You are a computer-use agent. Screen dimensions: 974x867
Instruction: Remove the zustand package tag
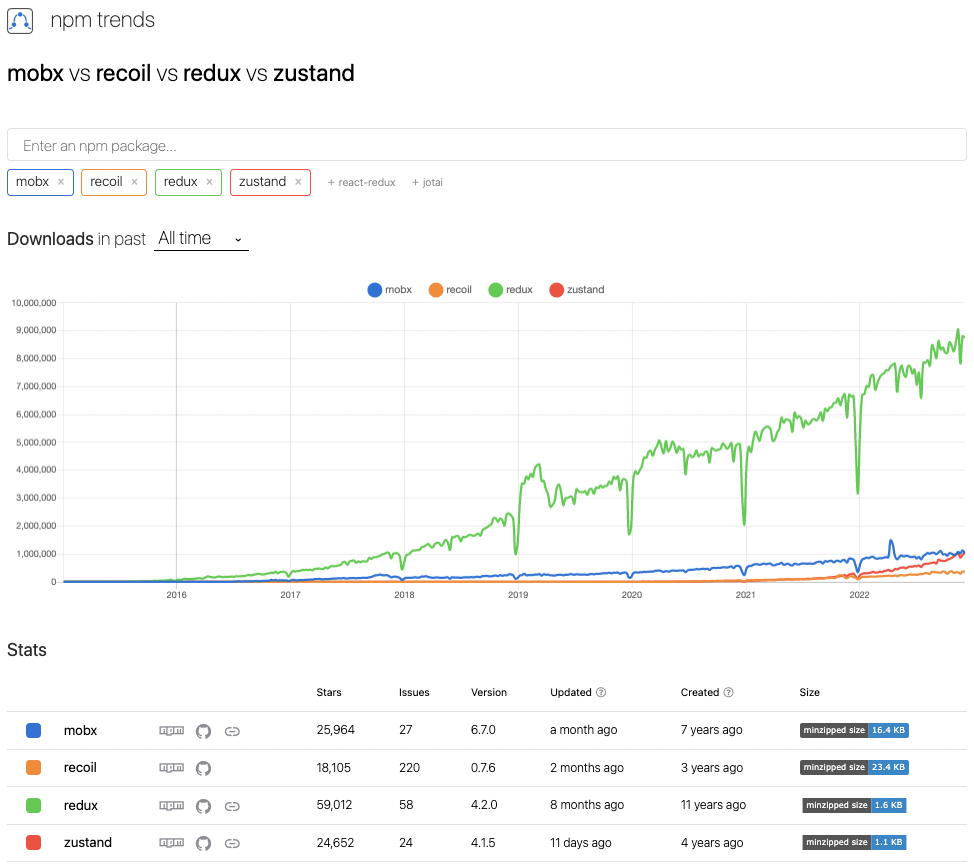(298, 182)
